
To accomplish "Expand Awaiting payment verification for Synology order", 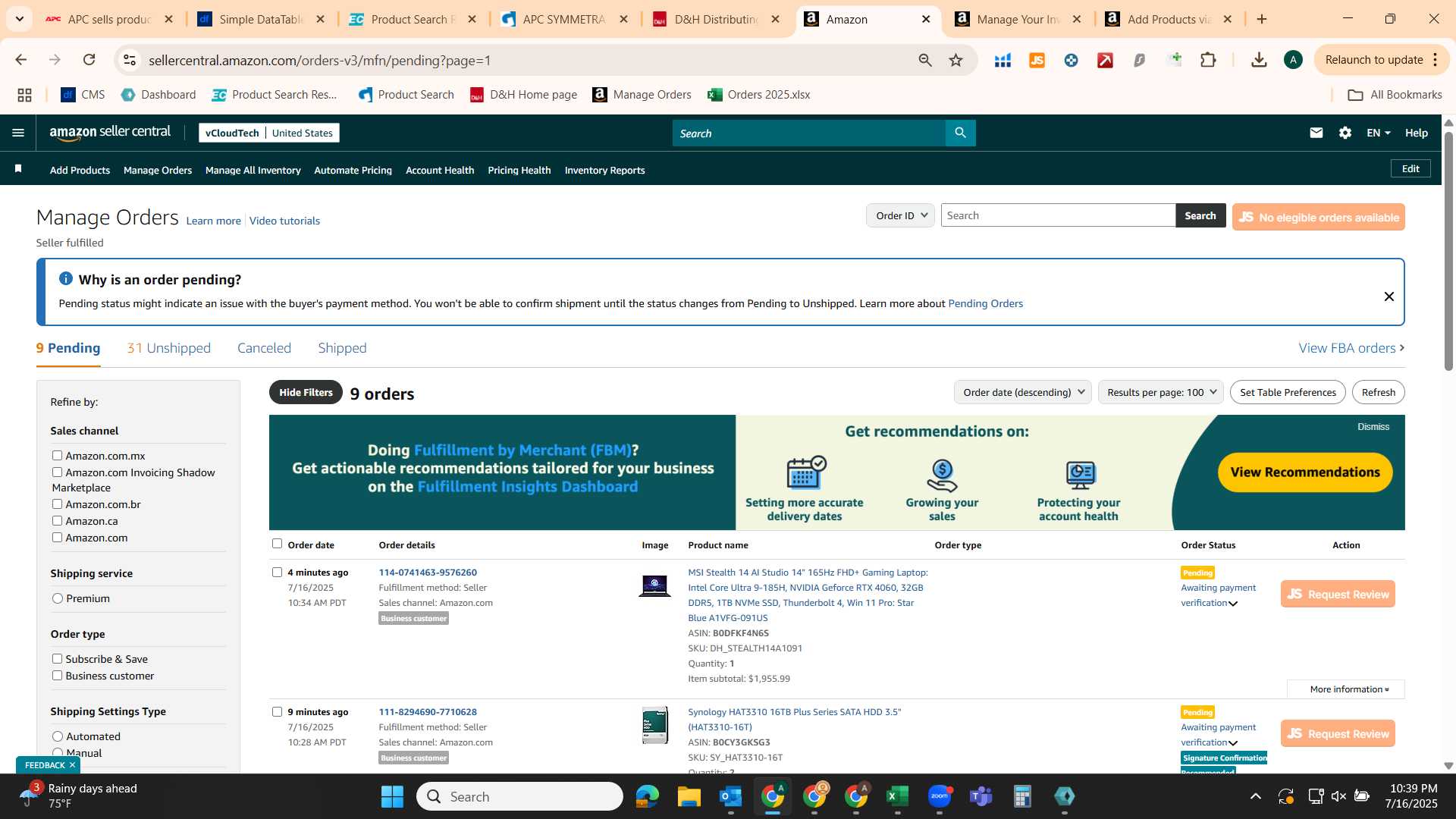I will [x=1233, y=743].
